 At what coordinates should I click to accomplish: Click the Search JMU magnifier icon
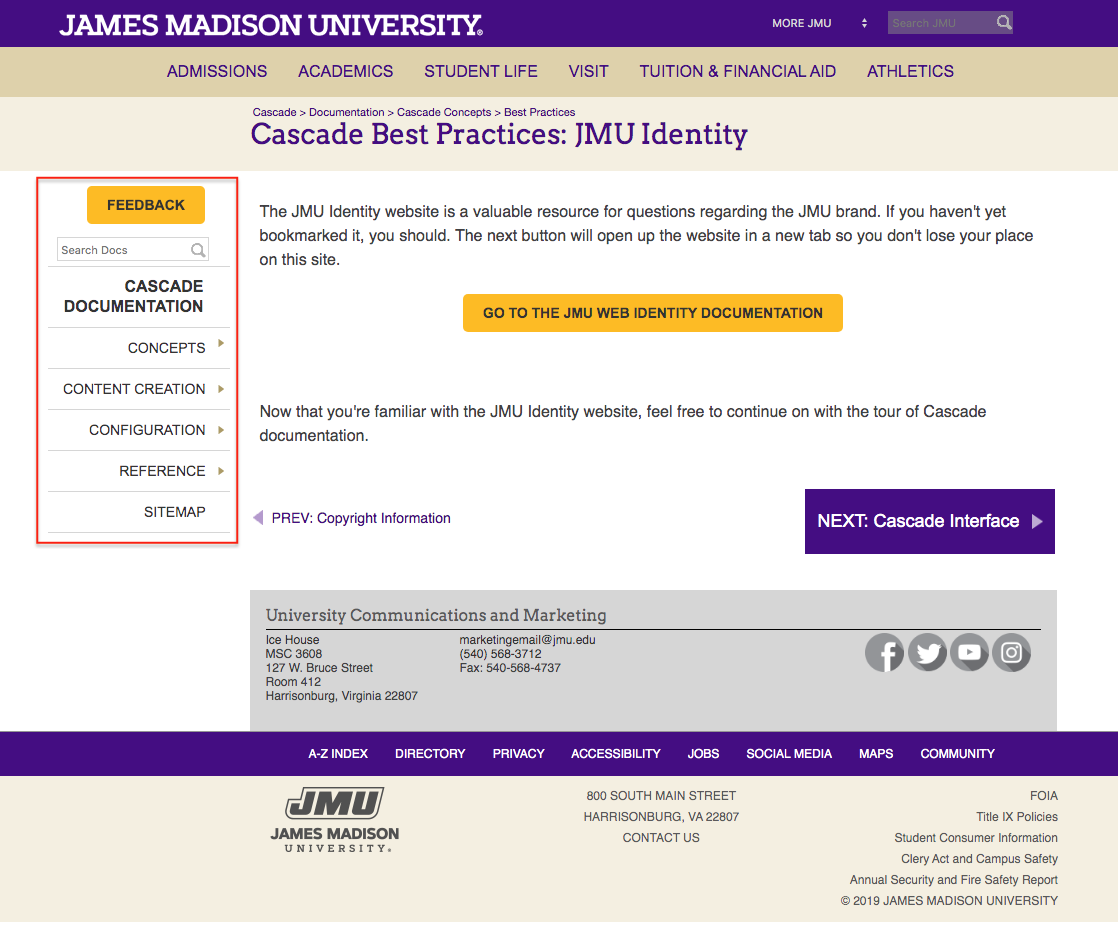pos(1003,23)
